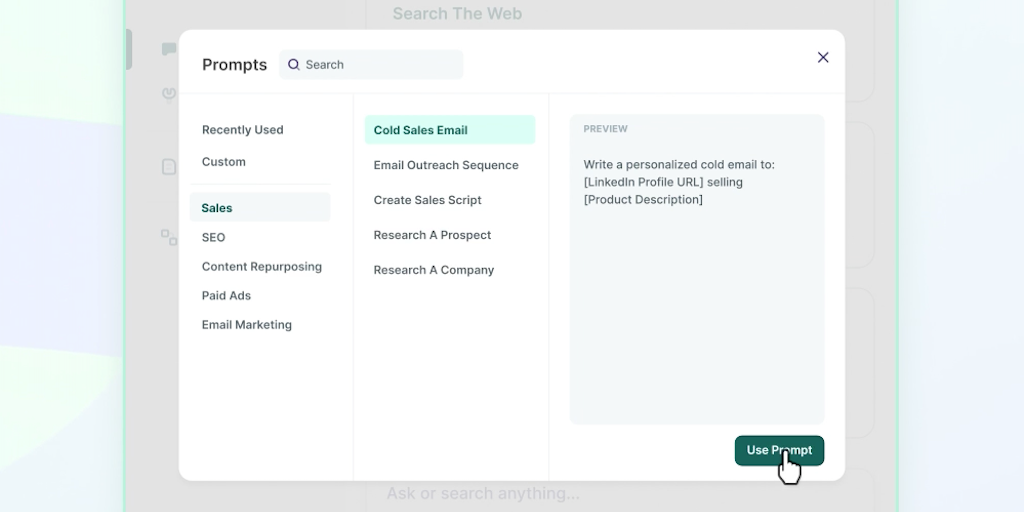Open the chat bubble icon in the sidebar
This screenshot has height=512, width=1024.
pyautogui.click(x=169, y=49)
